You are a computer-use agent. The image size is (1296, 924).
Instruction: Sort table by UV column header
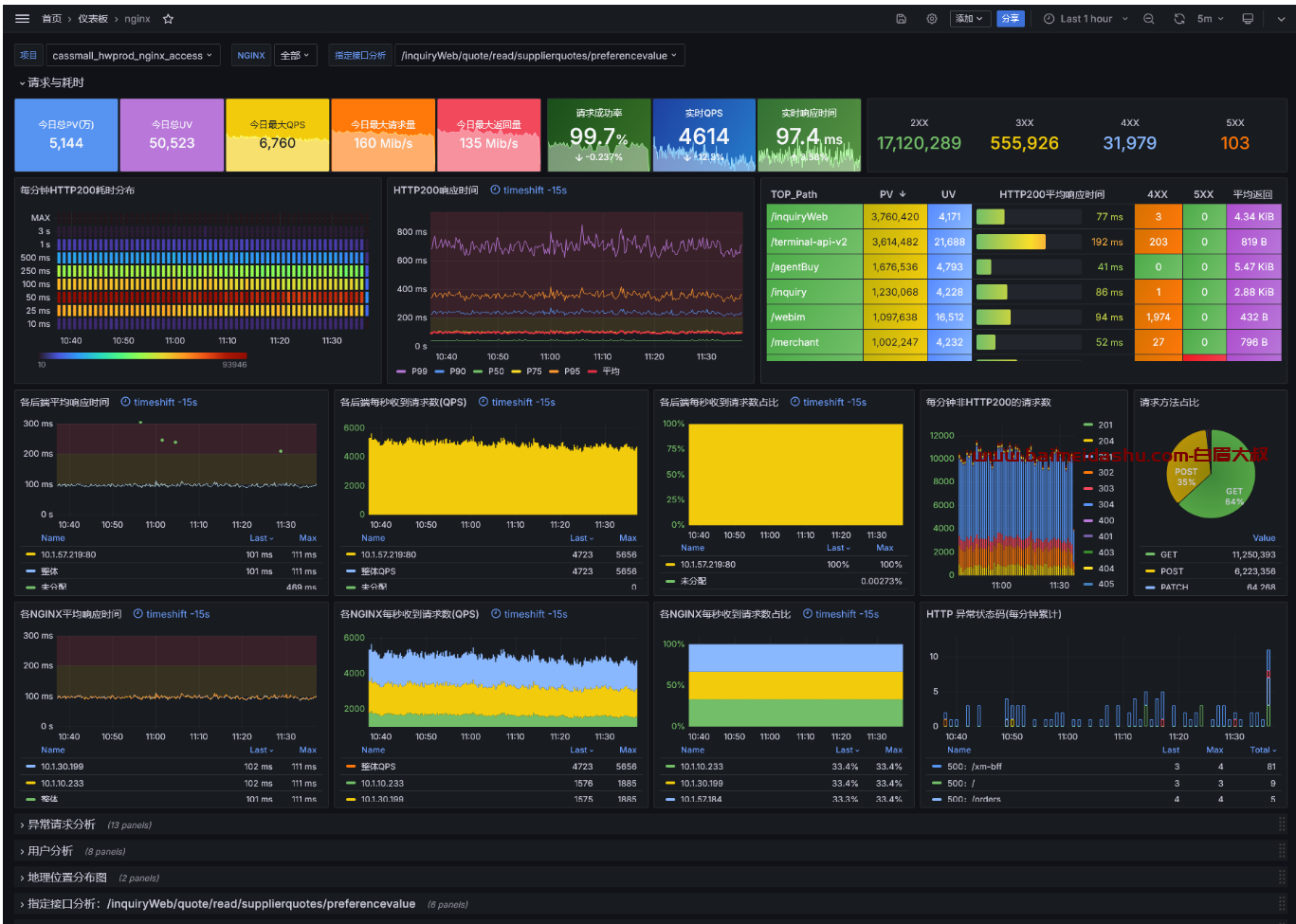[948, 194]
